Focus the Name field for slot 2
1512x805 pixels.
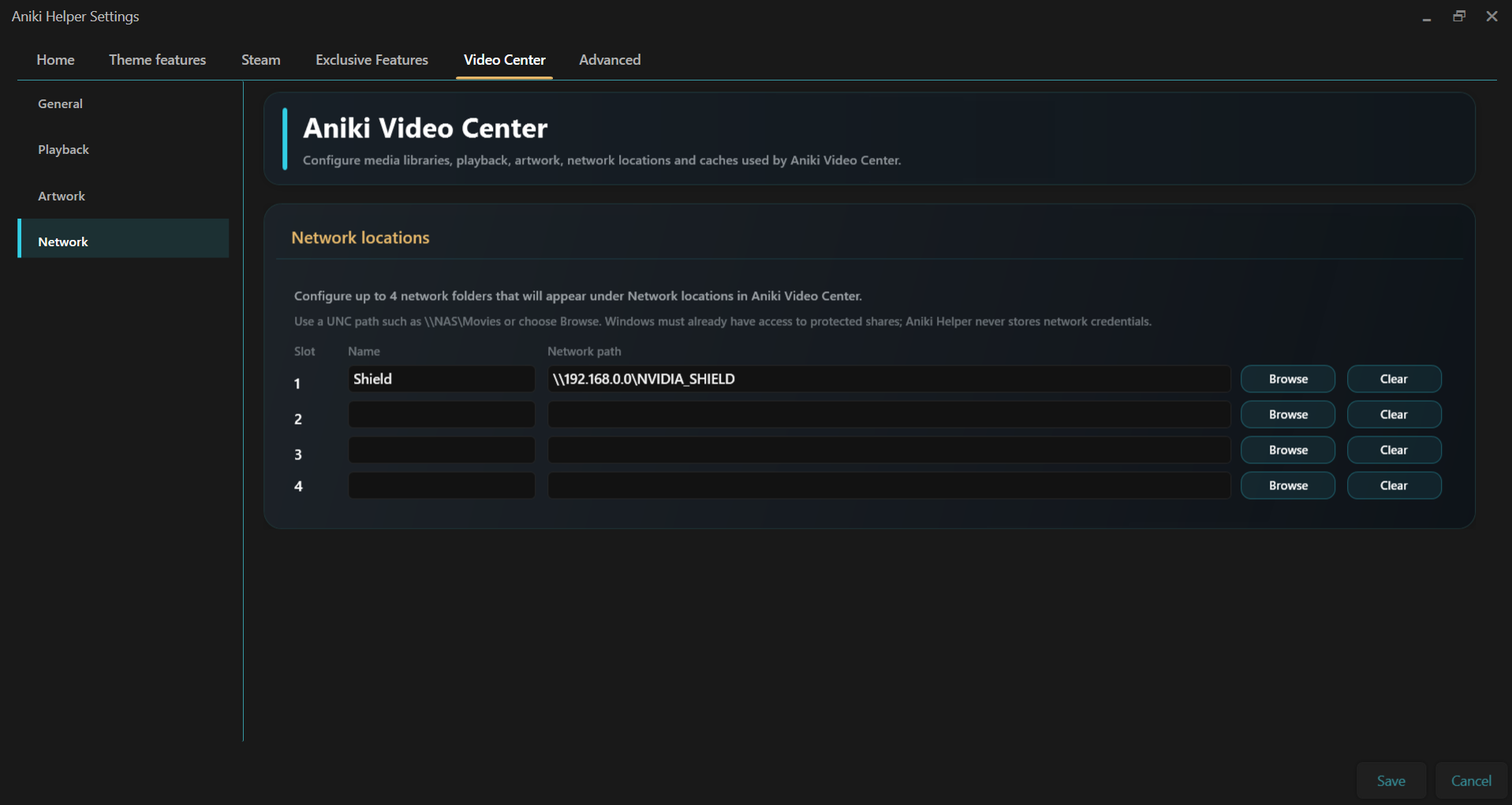tap(442, 414)
